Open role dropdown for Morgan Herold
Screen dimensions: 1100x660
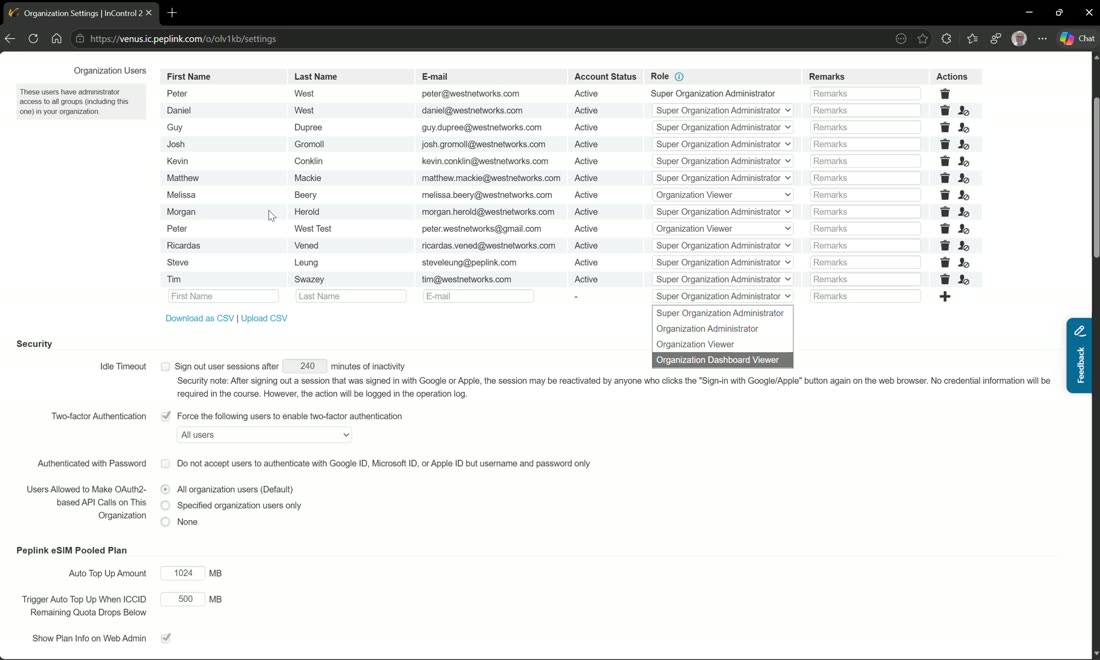723,212
